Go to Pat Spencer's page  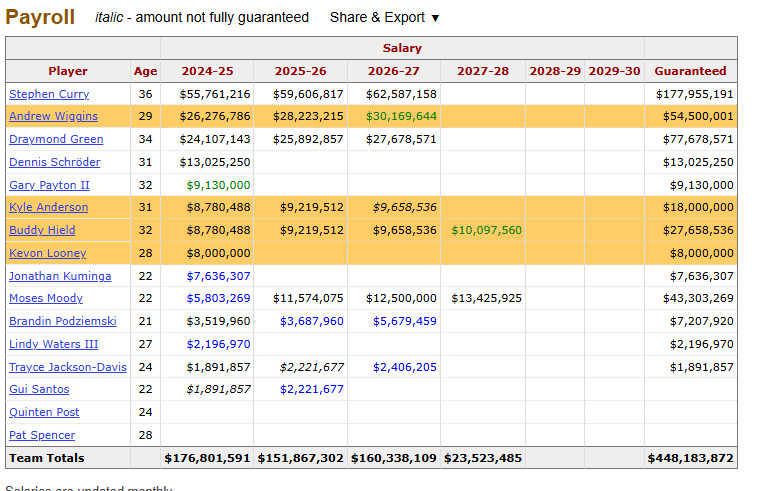pos(42,435)
